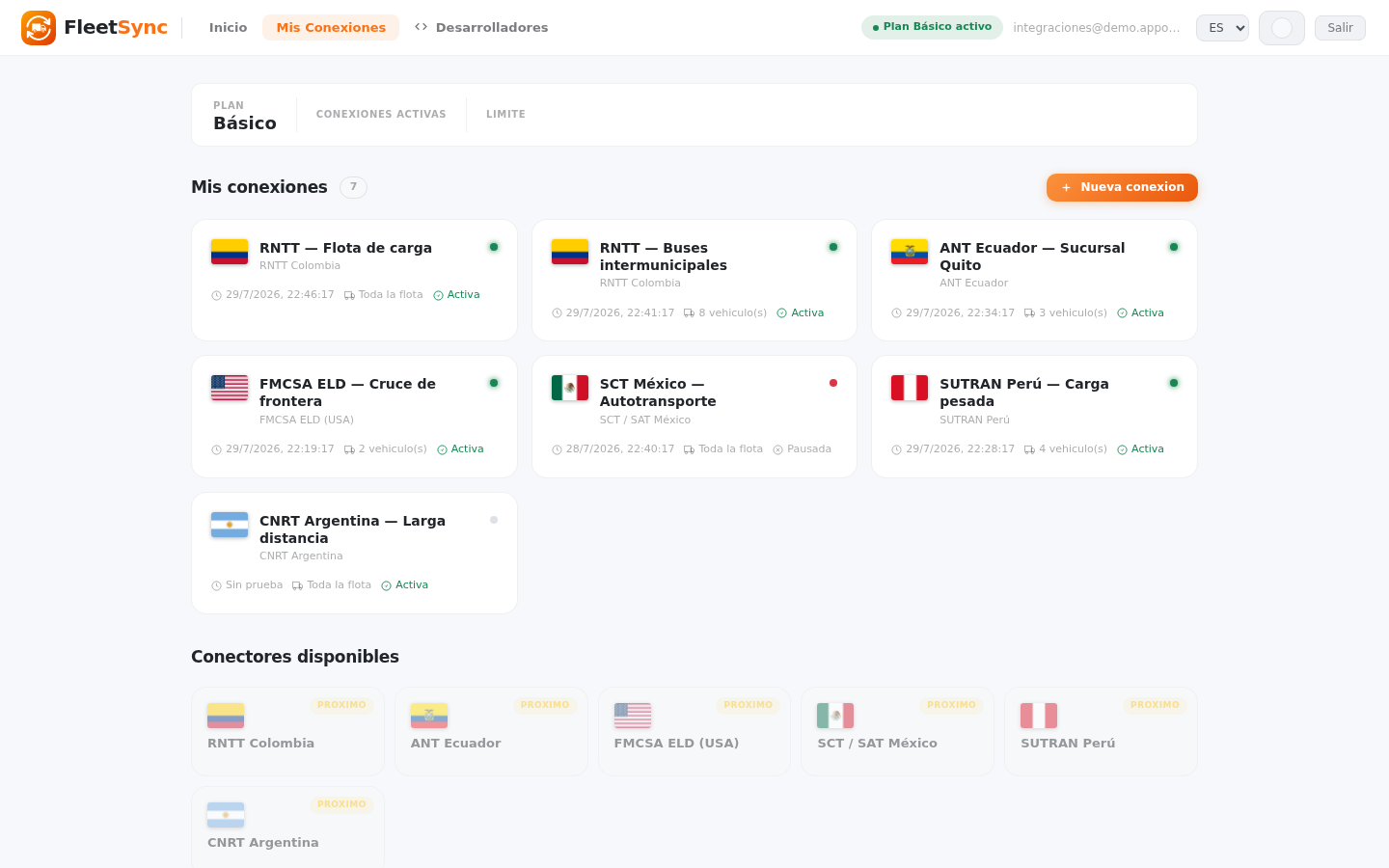
Task: Toggle the round theme switch near Salir
Action: tap(1282, 28)
